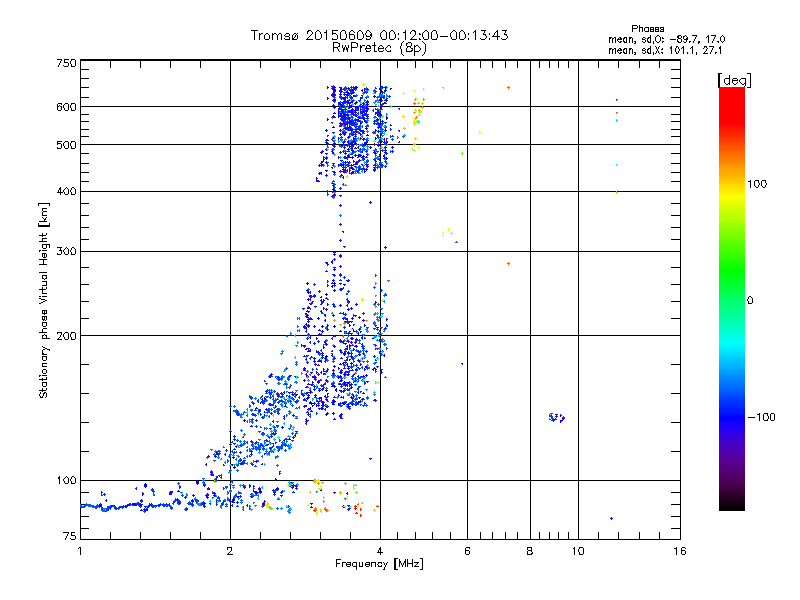800x600 pixels.
Task: Click the x-axis tick label '10'
Action: click(578, 551)
